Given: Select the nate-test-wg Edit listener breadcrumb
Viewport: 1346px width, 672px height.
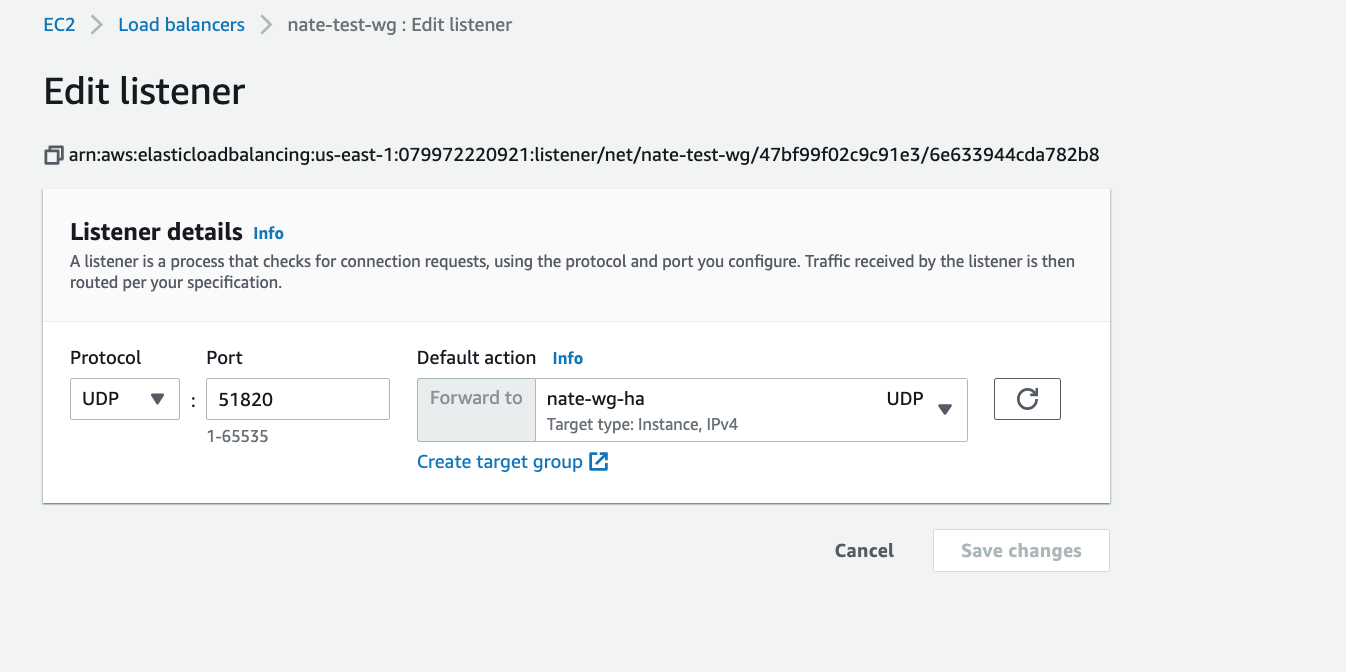Looking at the screenshot, I should [x=399, y=25].
